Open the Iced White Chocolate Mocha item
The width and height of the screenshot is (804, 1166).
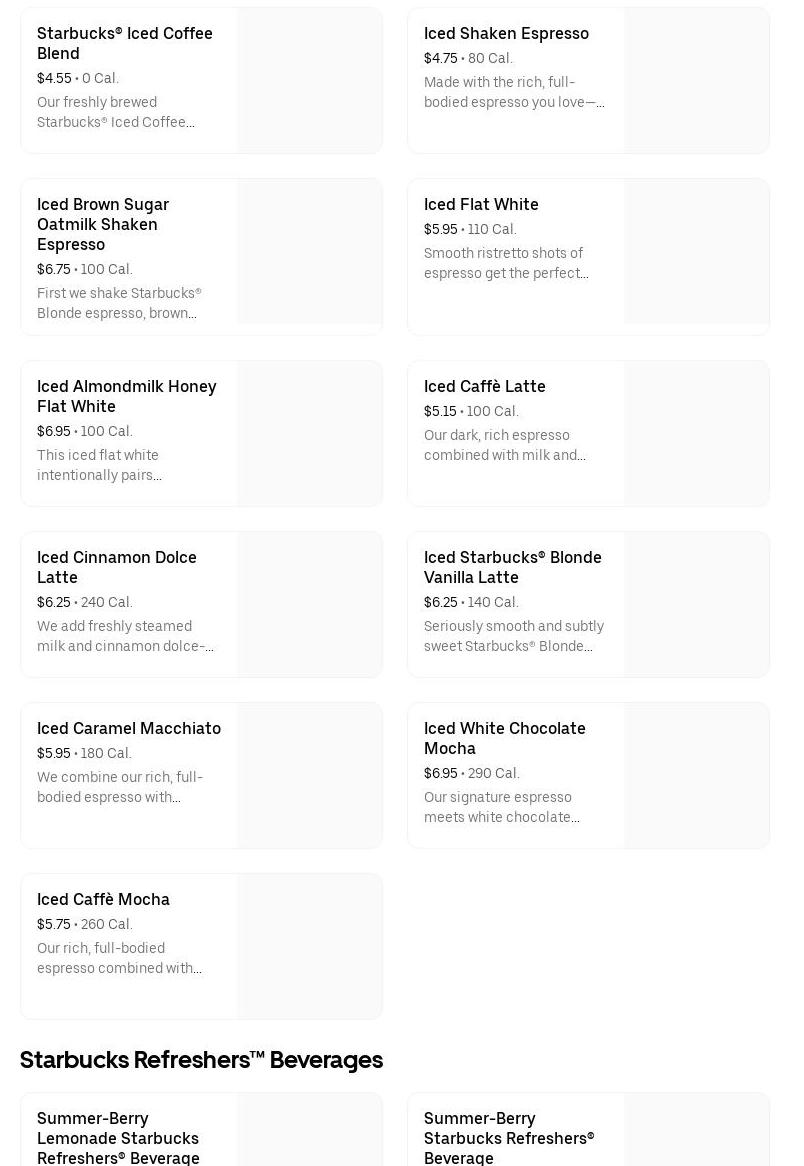click(505, 738)
